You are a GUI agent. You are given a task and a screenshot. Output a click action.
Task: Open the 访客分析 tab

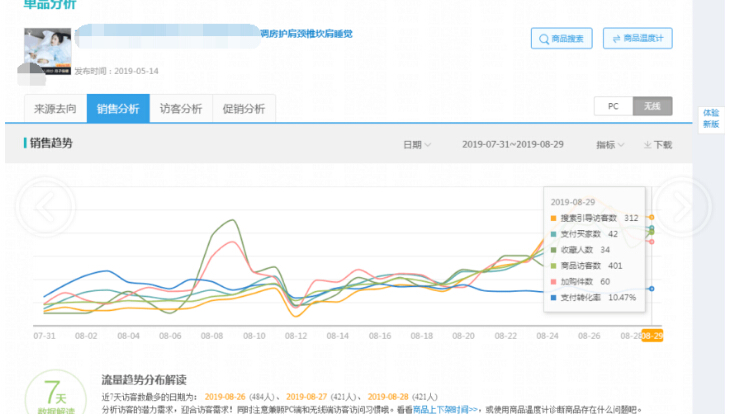click(180, 109)
